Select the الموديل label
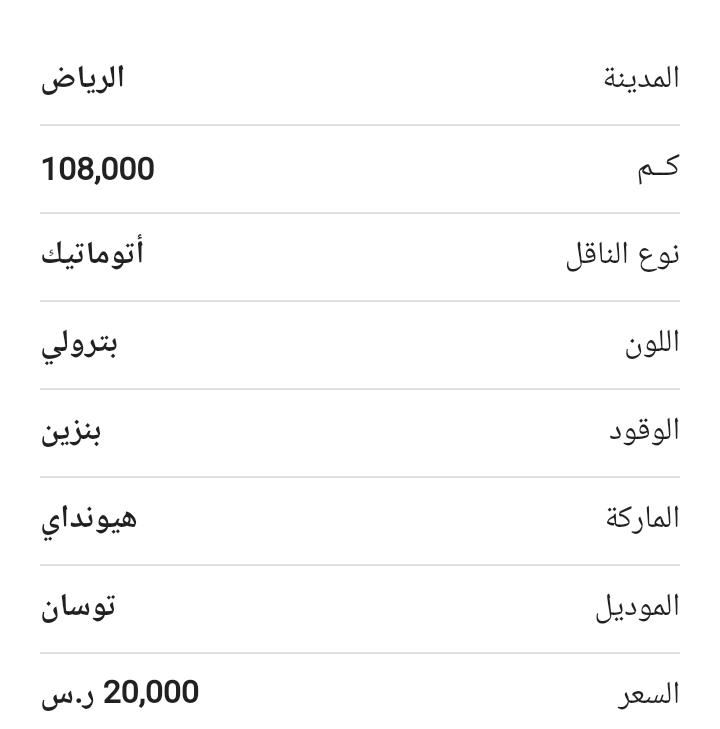The image size is (720, 729). tap(637, 607)
